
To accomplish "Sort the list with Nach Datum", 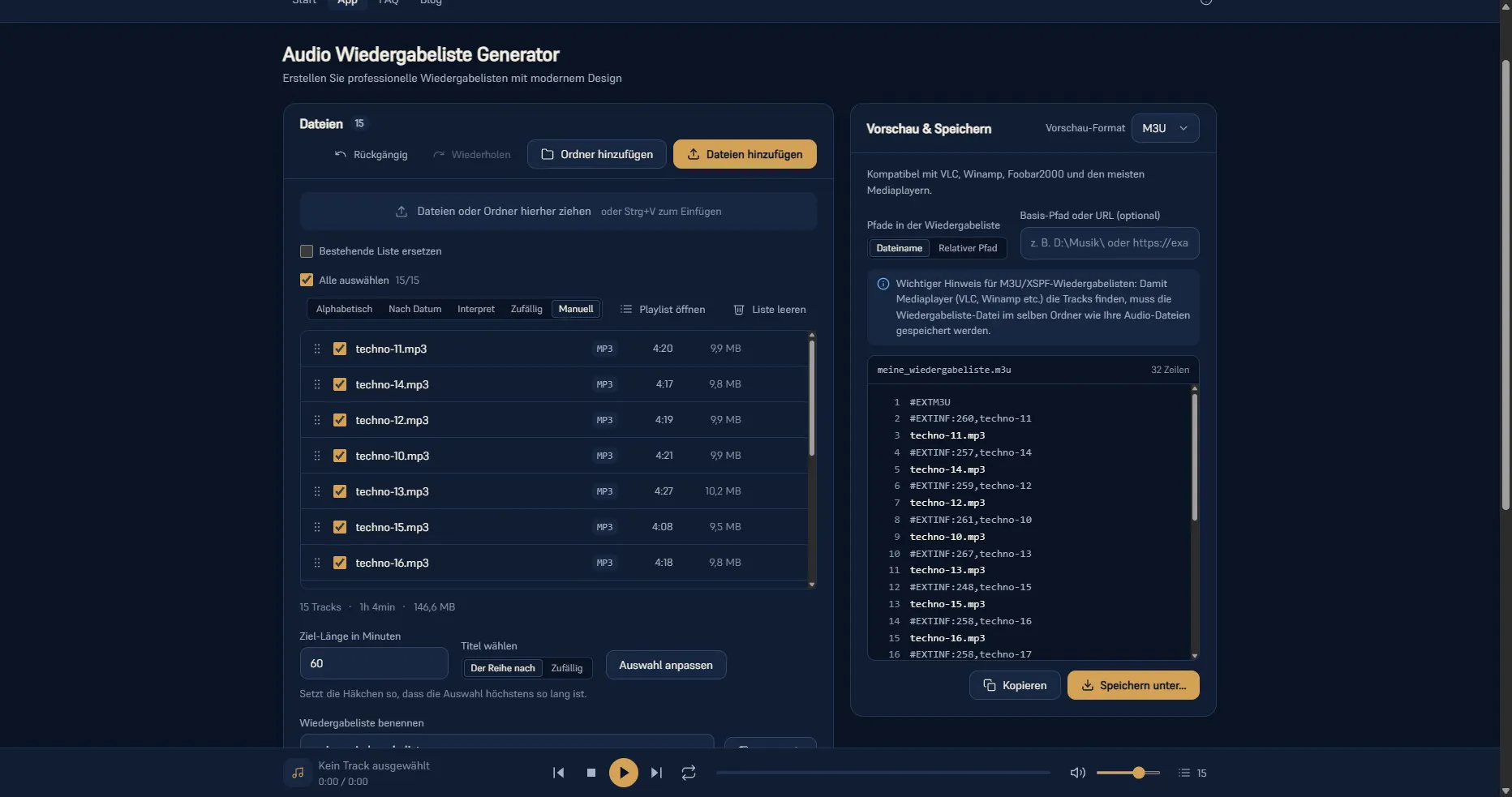I will pos(415,309).
